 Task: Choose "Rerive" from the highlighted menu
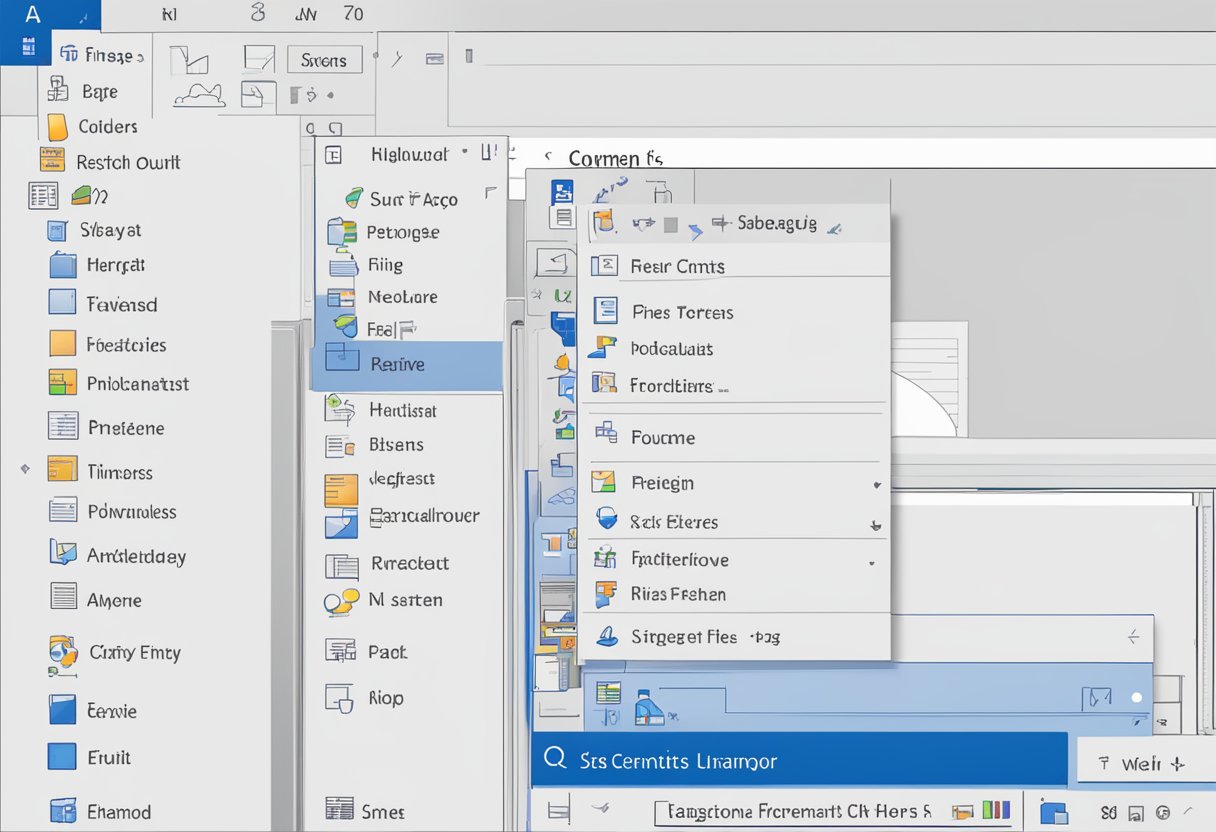410,366
